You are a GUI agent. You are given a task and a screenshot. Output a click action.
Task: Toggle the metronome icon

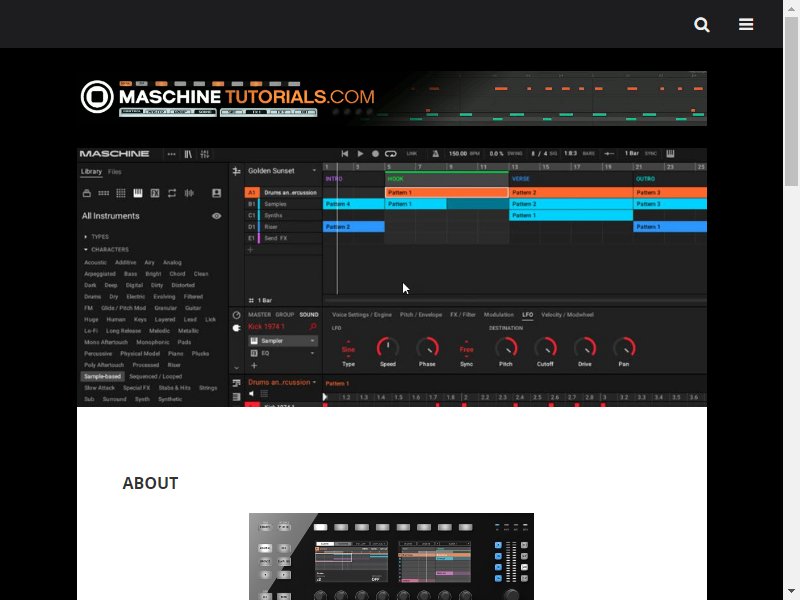[435, 154]
